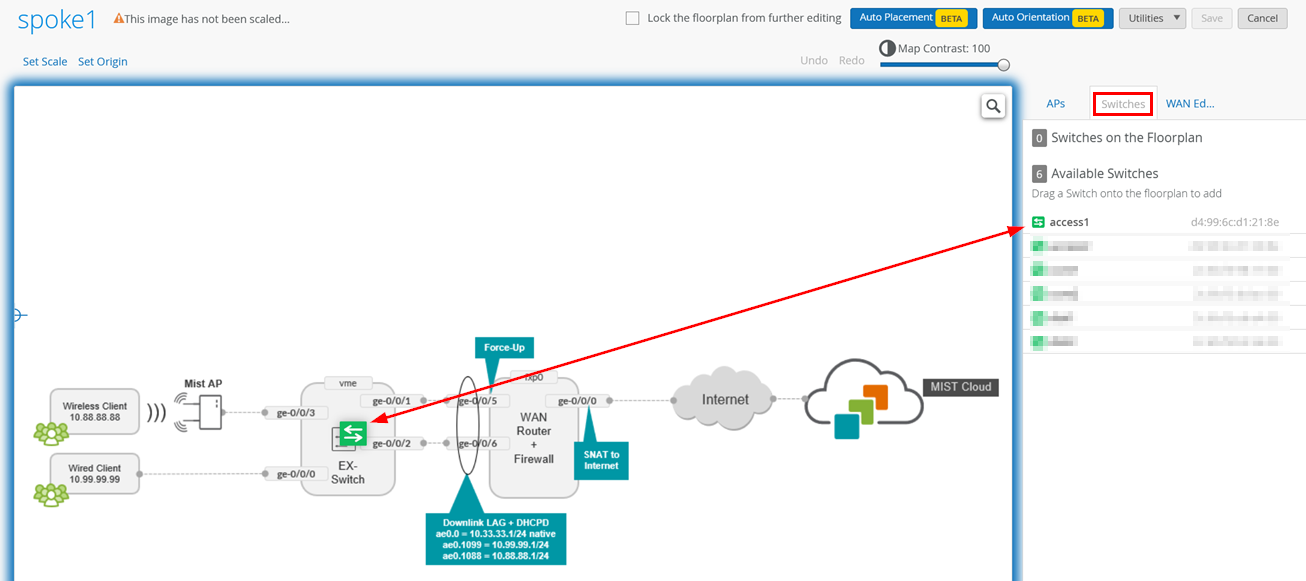Click the 'Downlink LAG + DHCPD' callout box
1306x581 pixels.
click(x=495, y=539)
